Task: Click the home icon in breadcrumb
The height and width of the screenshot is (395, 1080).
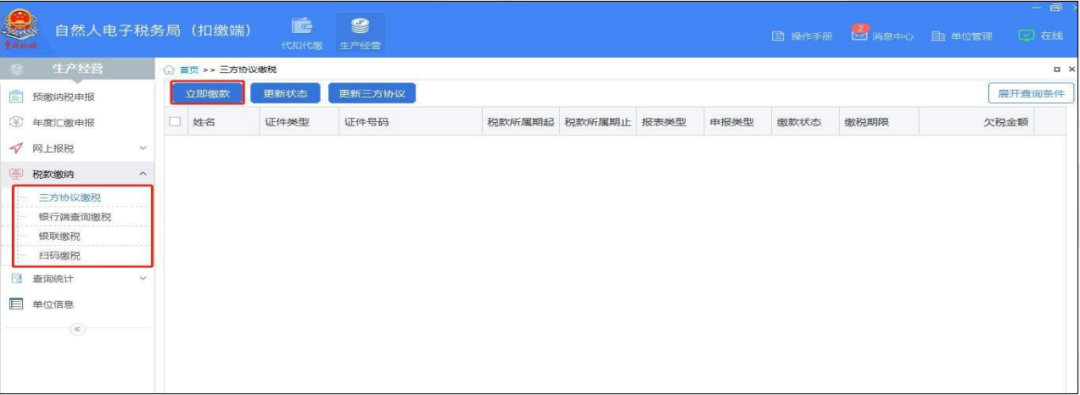Action: (169, 70)
